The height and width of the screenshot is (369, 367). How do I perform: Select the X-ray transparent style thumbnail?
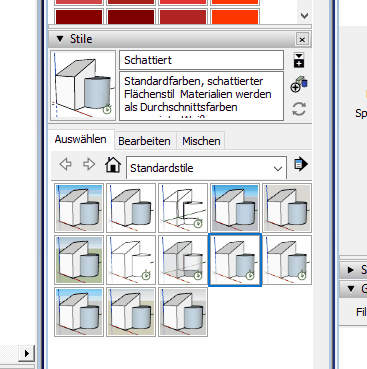(183, 260)
